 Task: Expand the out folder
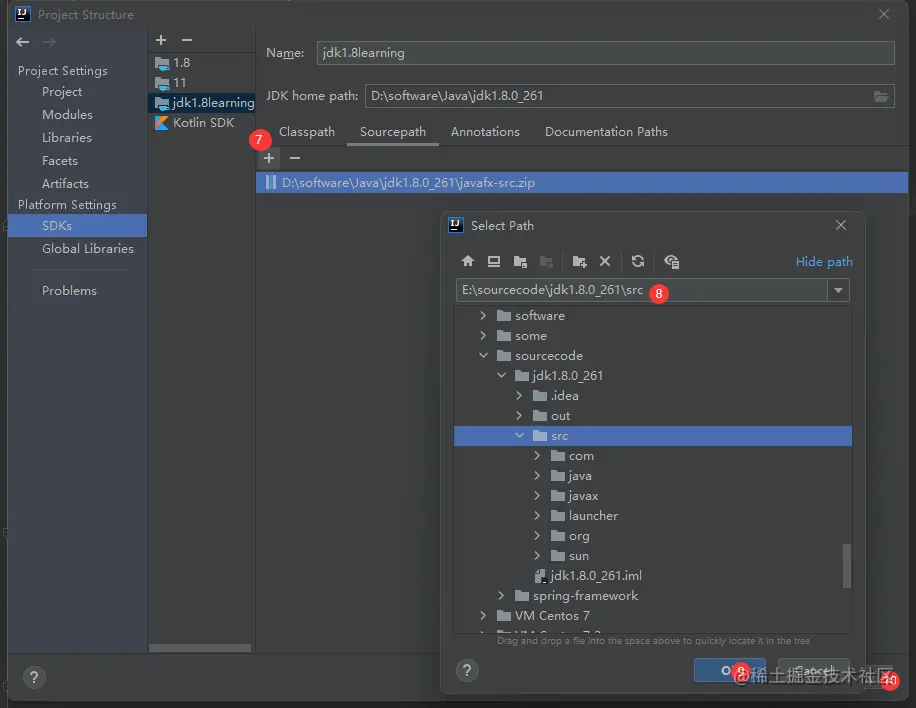519,415
